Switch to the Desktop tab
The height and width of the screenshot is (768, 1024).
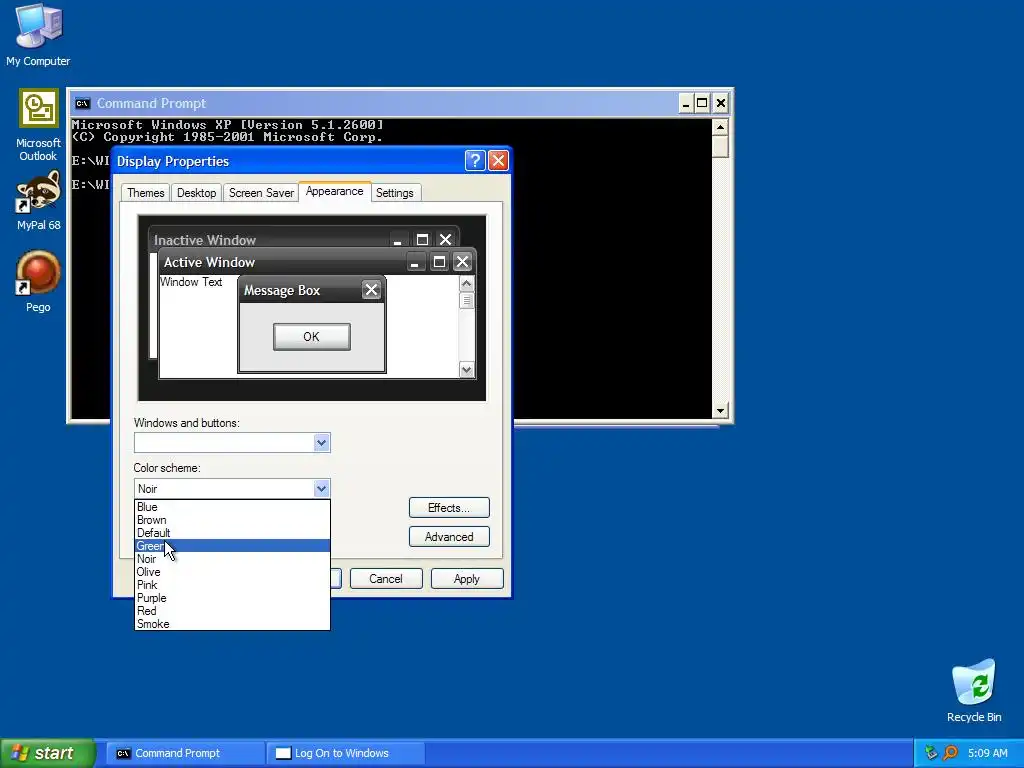point(196,193)
